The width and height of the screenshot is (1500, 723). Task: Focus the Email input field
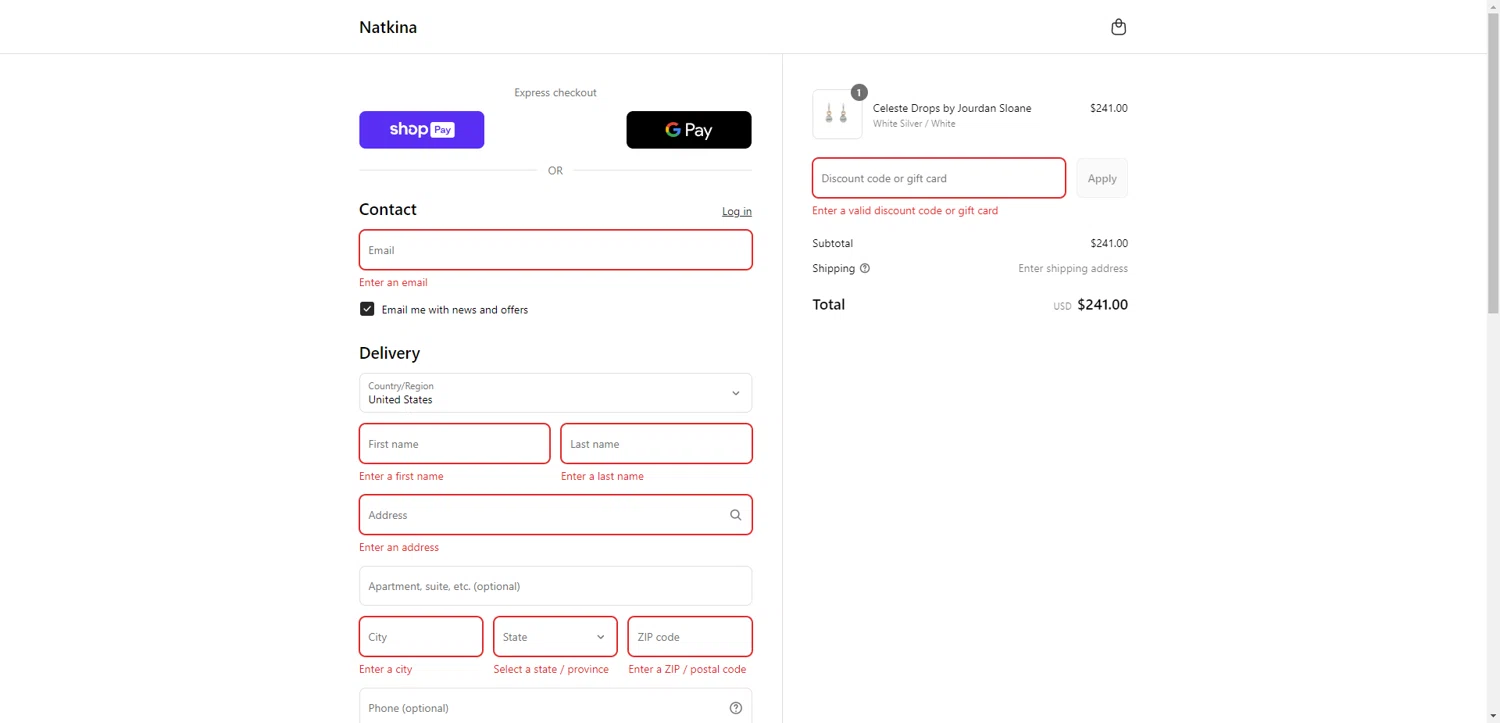click(x=555, y=250)
